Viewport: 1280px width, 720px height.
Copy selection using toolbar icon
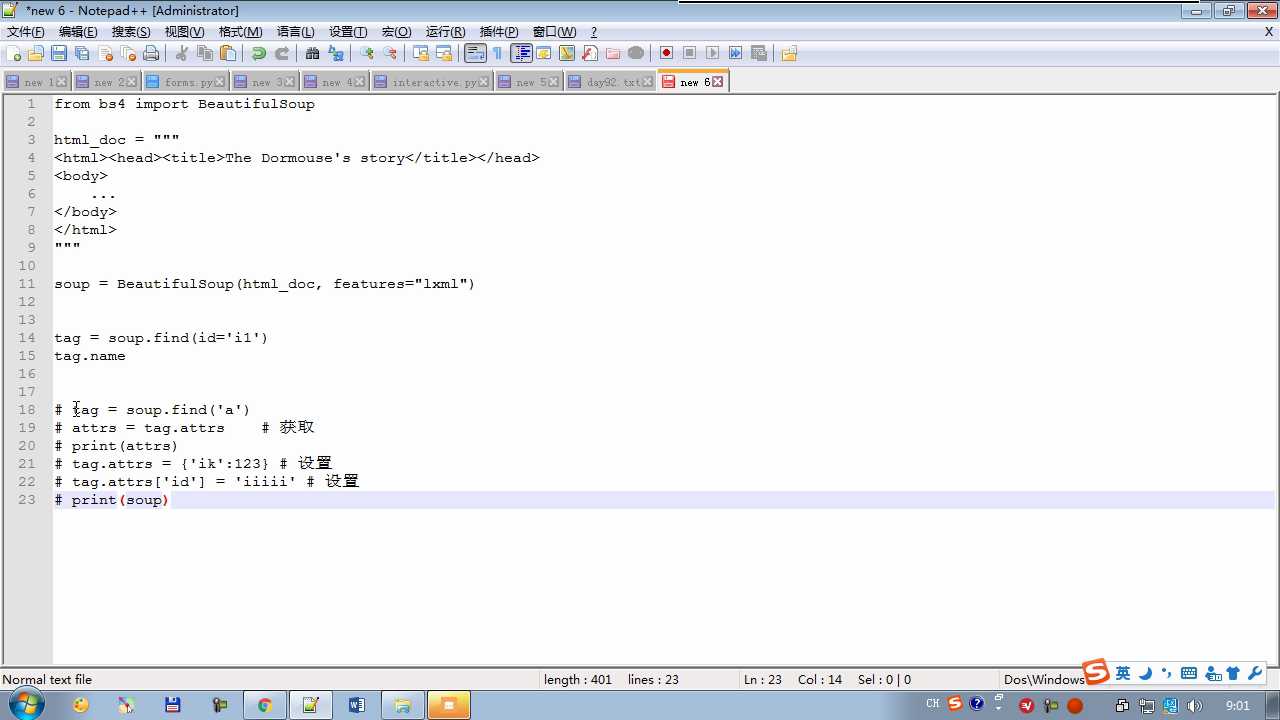tap(205, 53)
